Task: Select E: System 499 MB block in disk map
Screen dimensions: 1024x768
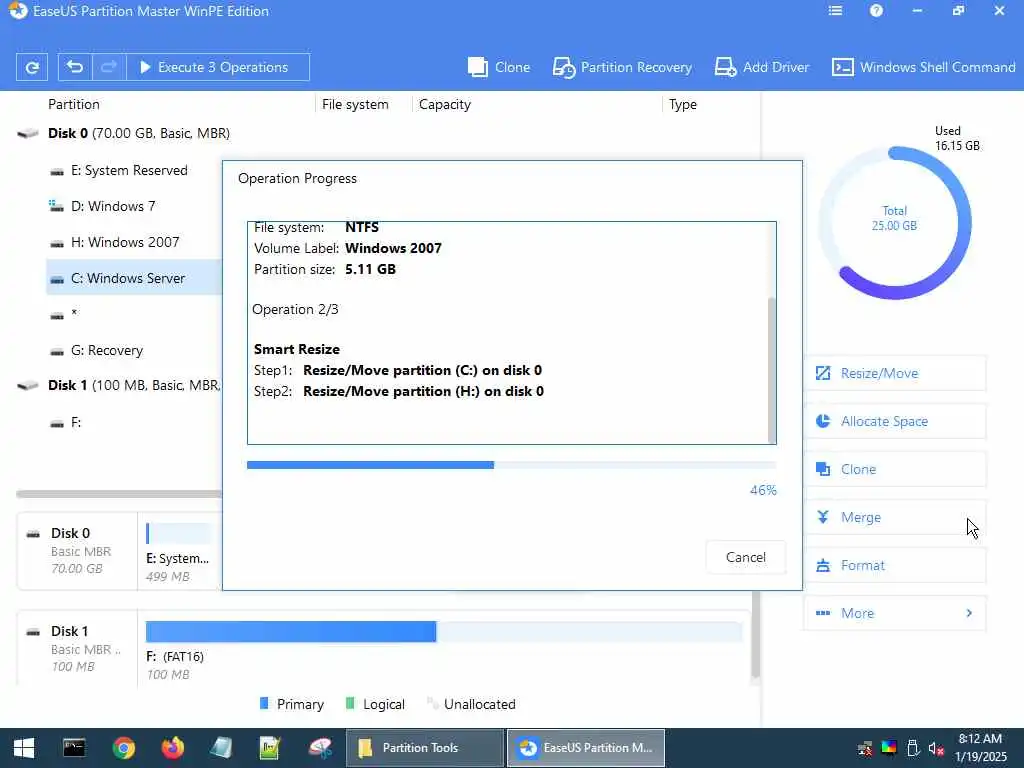Action: 180,551
